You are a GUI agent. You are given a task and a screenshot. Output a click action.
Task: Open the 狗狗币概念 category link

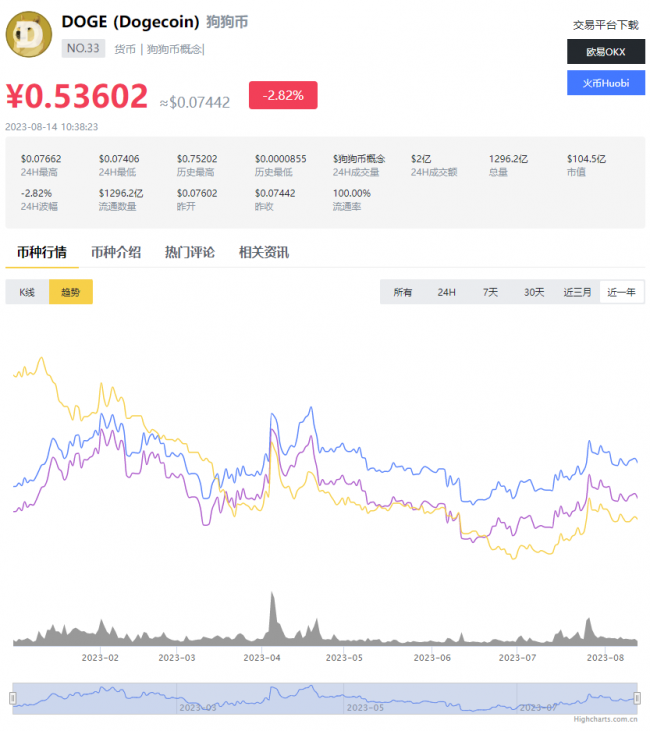174,49
